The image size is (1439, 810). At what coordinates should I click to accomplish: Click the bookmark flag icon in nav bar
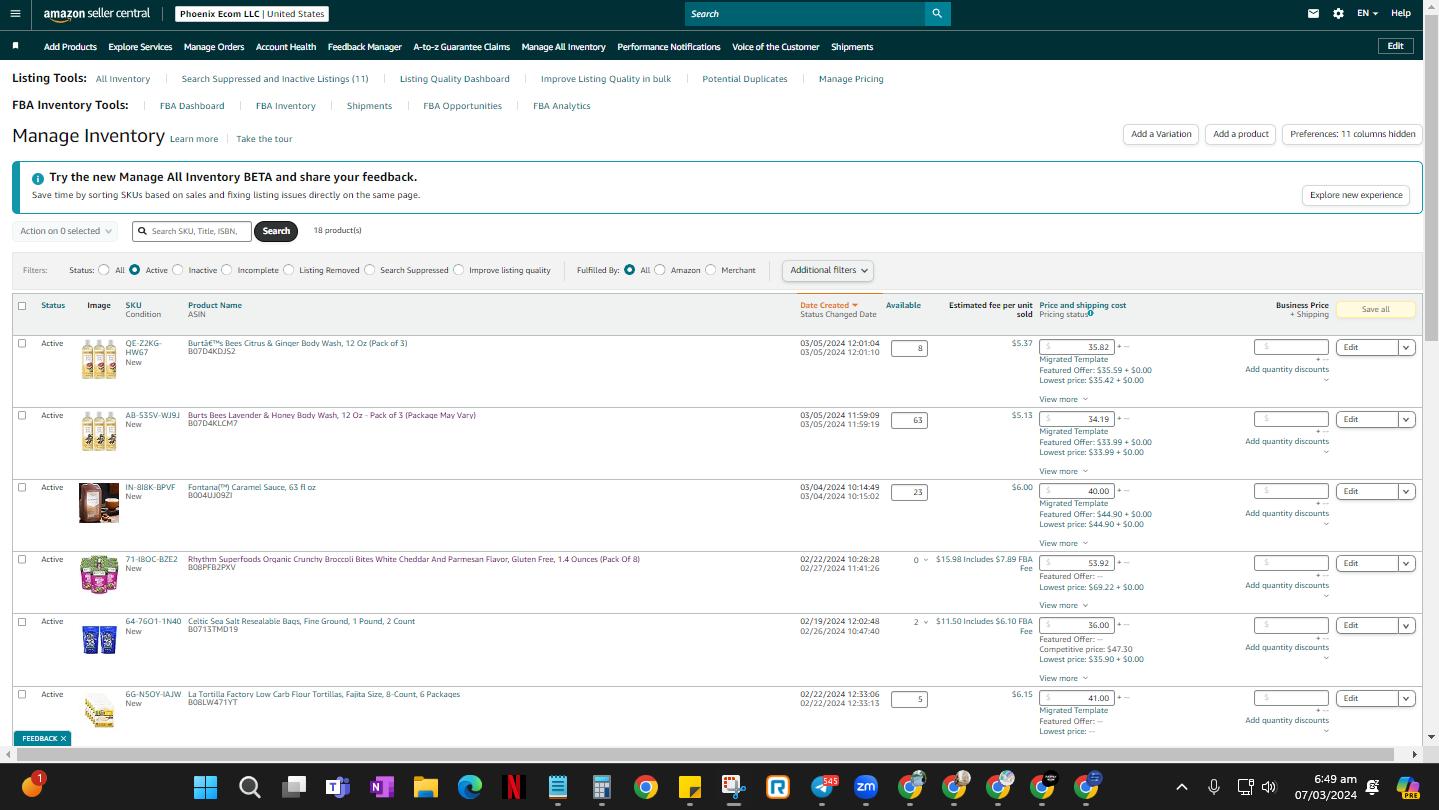click(15, 46)
